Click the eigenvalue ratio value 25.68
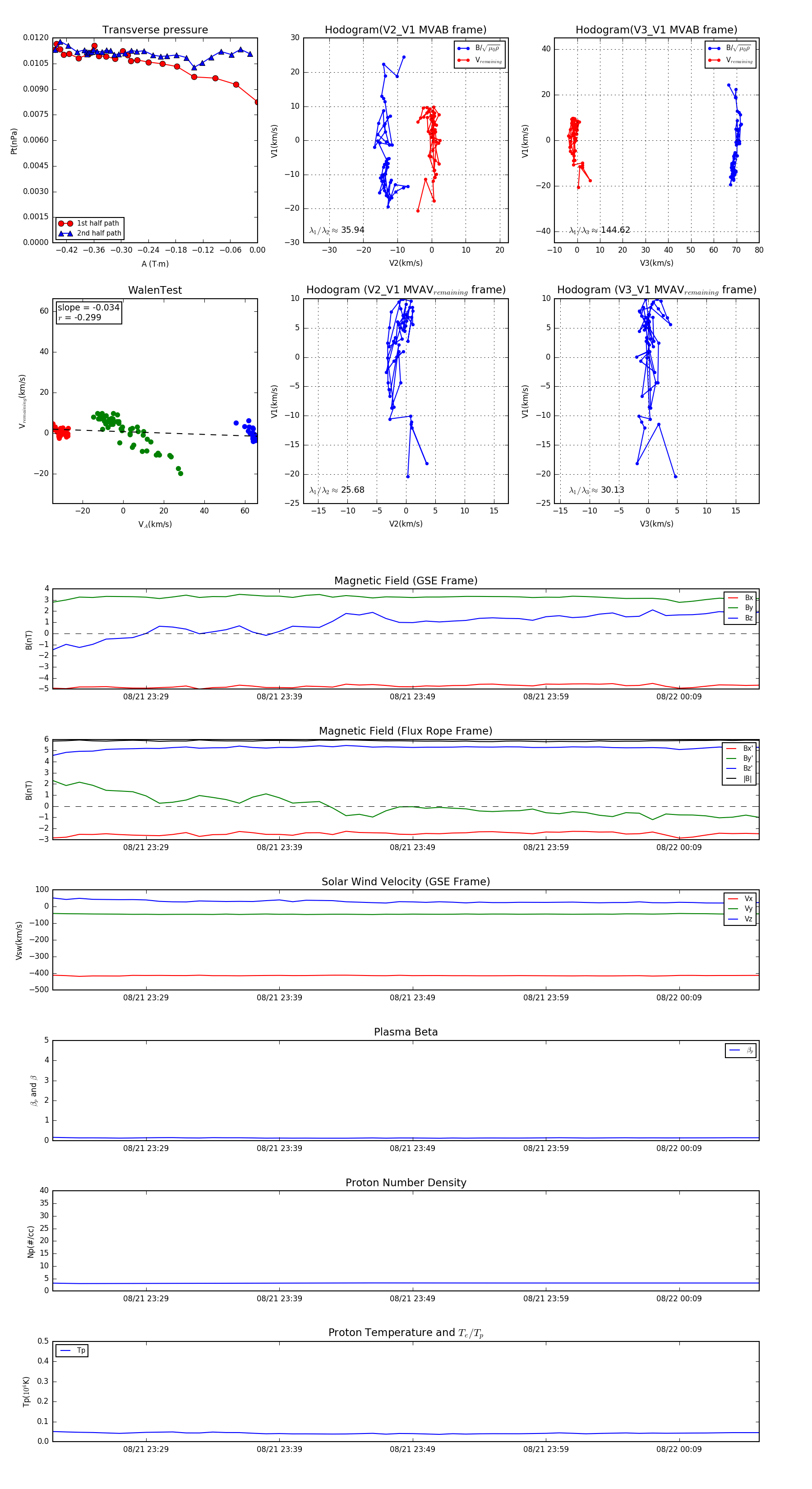 pos(352,490)
